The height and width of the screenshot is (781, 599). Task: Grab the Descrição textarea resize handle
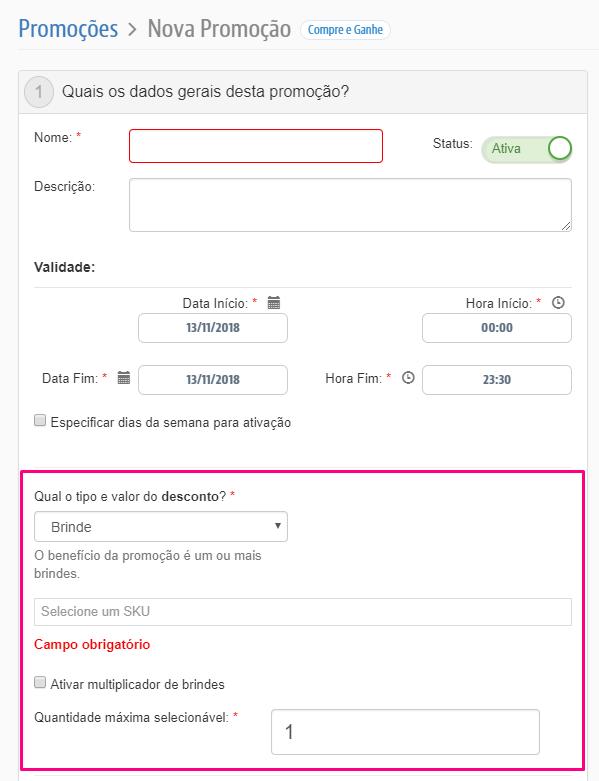coord(566,226)
